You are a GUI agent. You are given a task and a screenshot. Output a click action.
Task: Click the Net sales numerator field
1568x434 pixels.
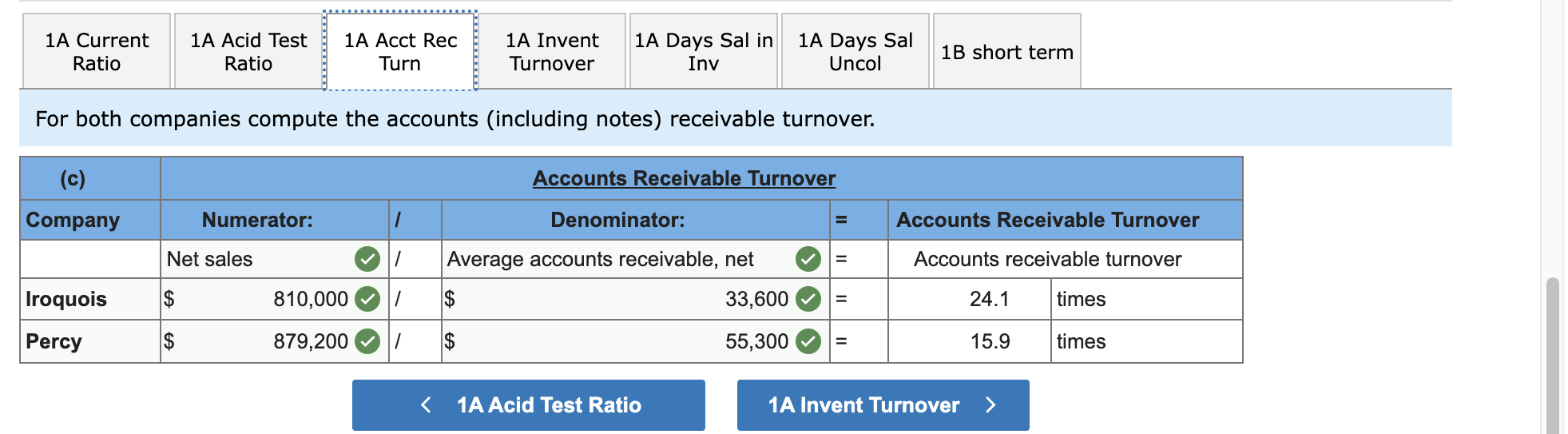(x=275, y=259)
